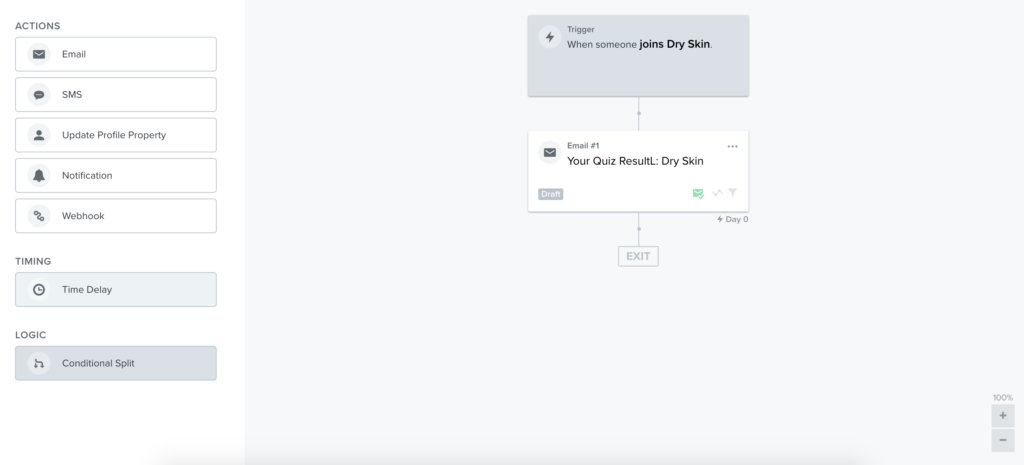
Task: Click the Conditional Split branch icon
Action: point(39,364)
